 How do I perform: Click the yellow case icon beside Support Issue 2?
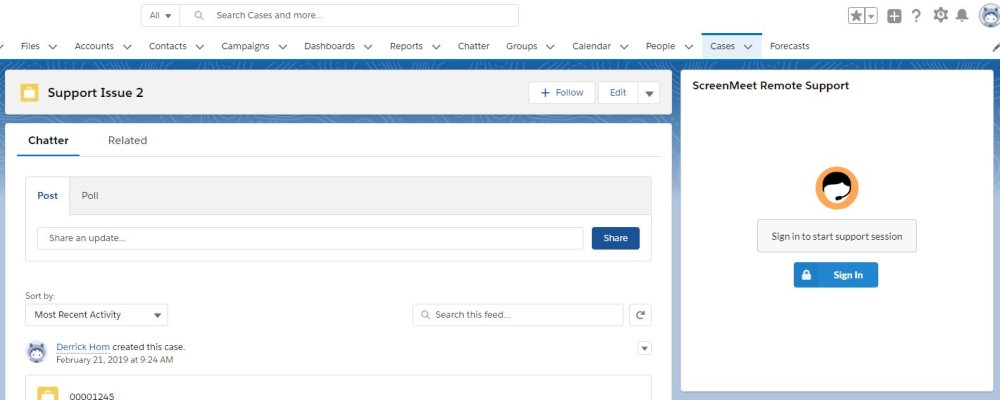point(29,93)
